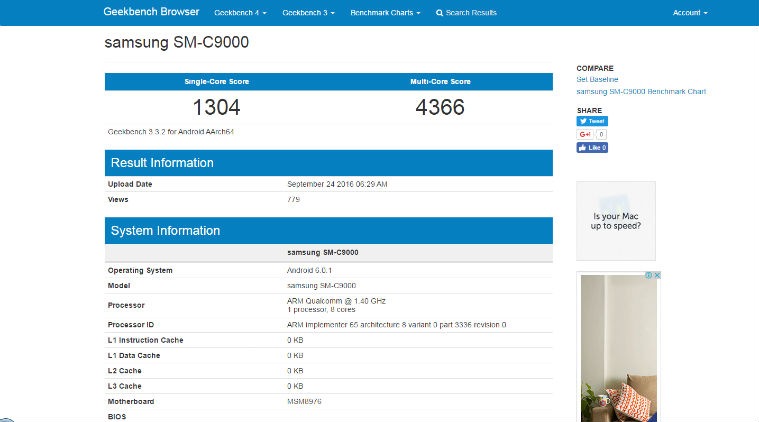Click the ARM Qualcomm @ 1.40 GHz value

336,301
